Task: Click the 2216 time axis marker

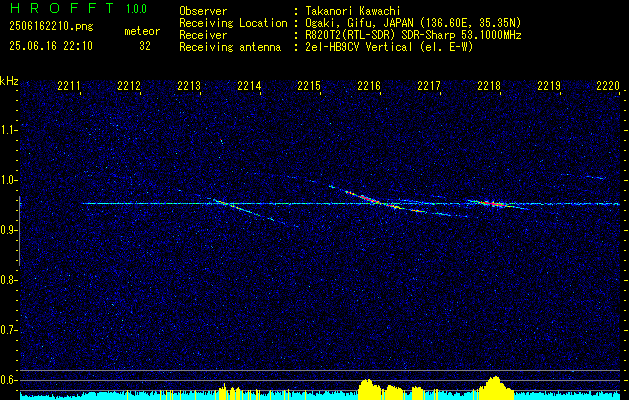Action: click(369, 86)
